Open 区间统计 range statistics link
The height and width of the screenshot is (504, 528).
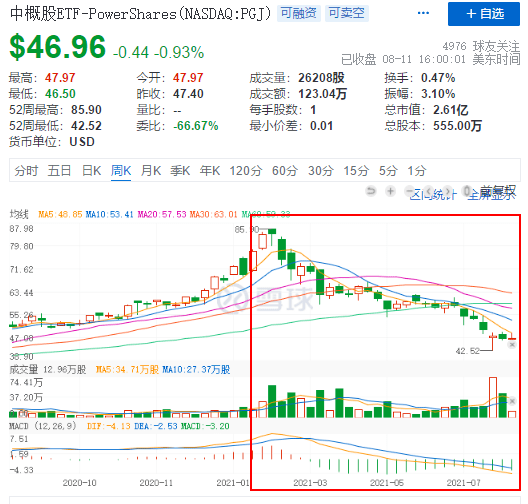[433, 194]
